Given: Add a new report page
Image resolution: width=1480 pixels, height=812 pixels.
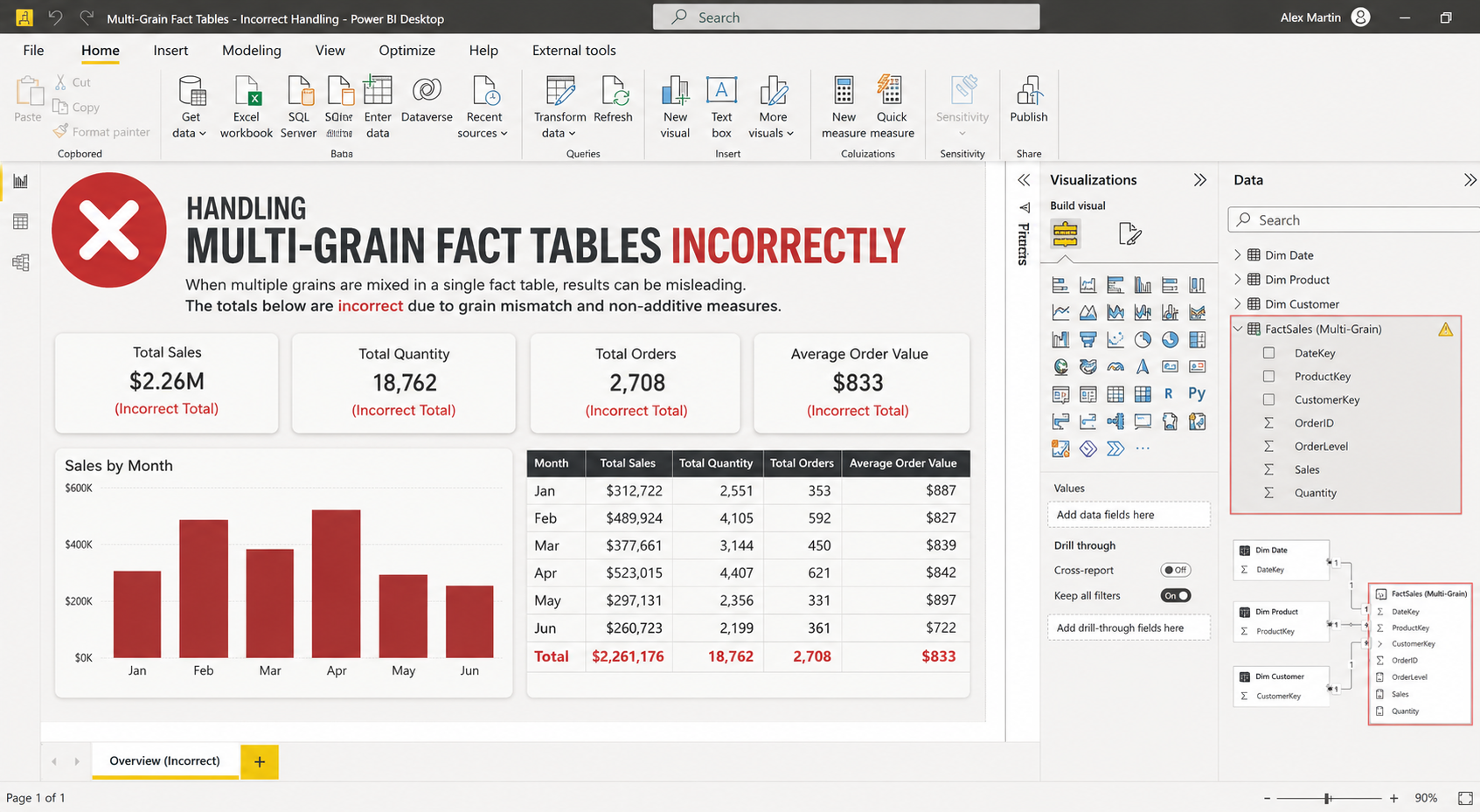Looking at the screenshot, I should [260, 761].
